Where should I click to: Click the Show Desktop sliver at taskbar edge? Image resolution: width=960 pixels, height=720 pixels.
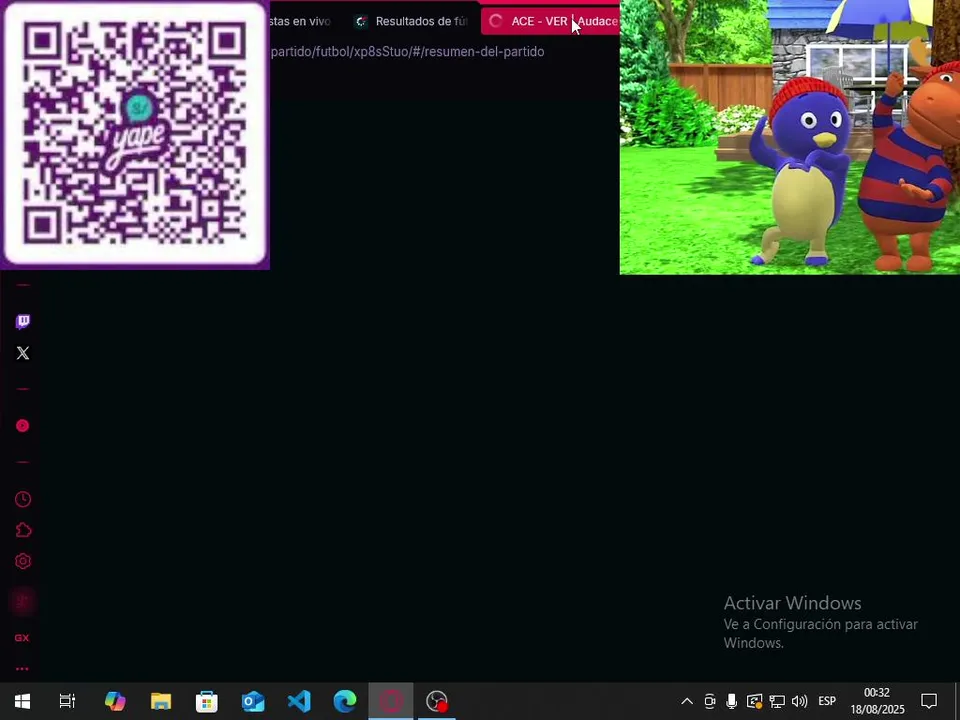point(957,701)
